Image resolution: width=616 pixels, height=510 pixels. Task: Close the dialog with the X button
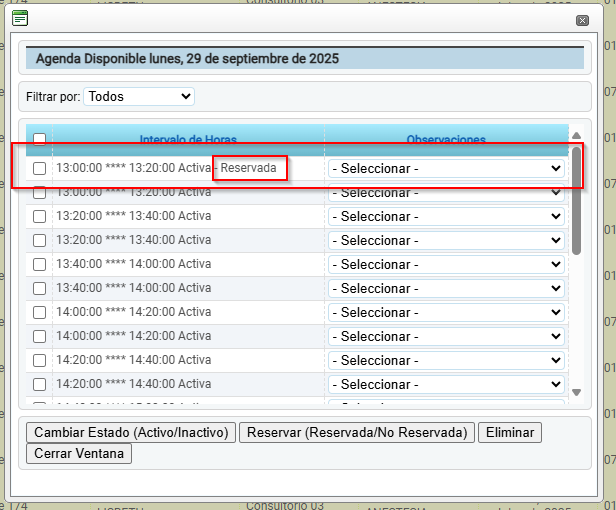[582, 20]
